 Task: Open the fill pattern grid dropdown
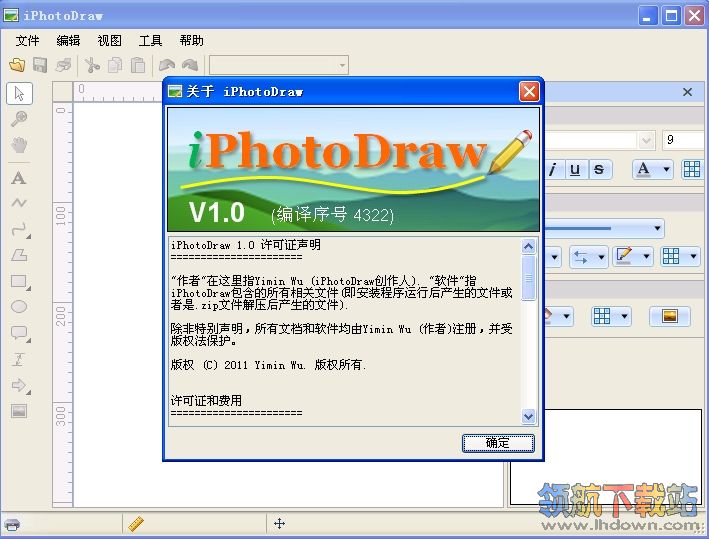[x=611, y=316]
